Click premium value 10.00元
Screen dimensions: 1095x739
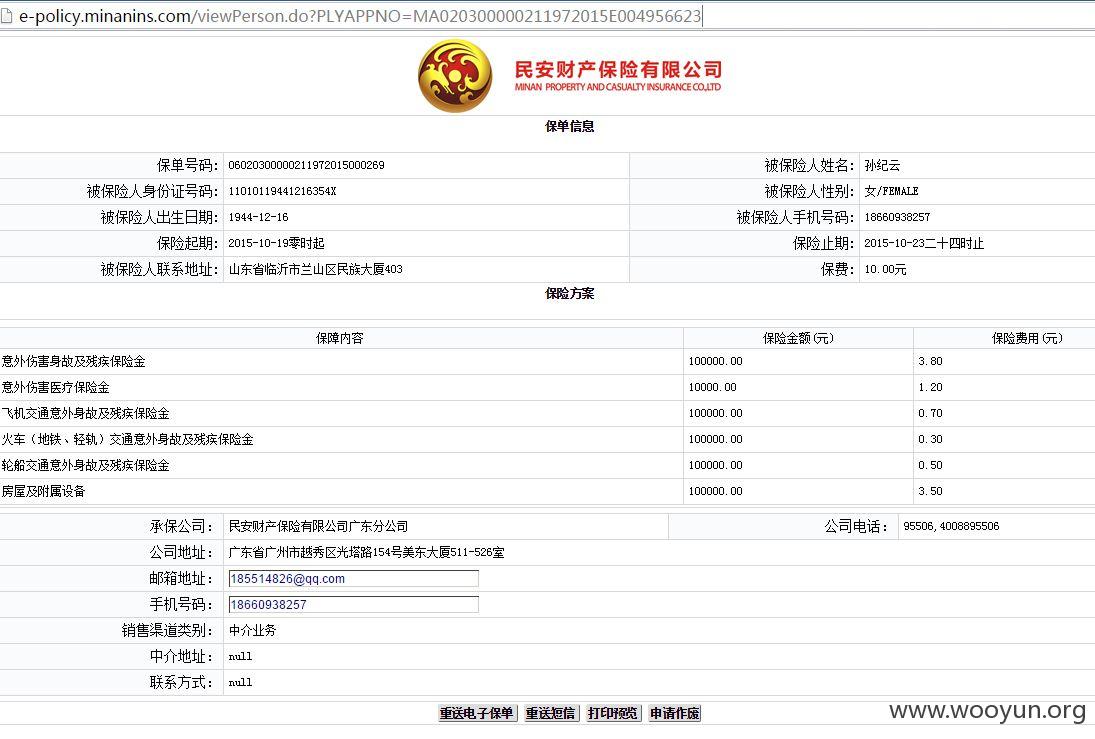coord(885,270)
